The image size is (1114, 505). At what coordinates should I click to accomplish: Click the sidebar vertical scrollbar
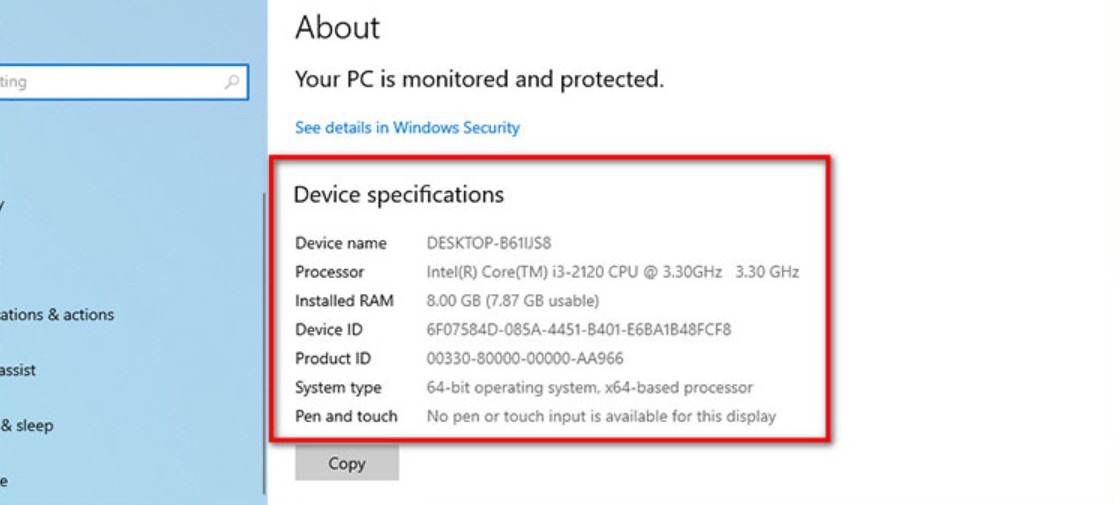(x=264, y=340)
